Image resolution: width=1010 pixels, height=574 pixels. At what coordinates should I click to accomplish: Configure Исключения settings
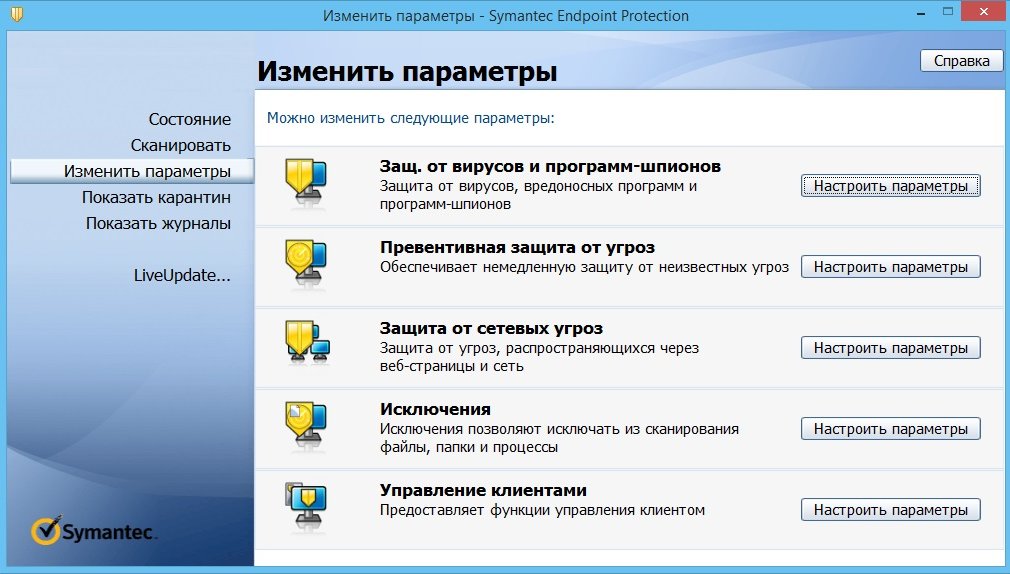tap(890, 429)
